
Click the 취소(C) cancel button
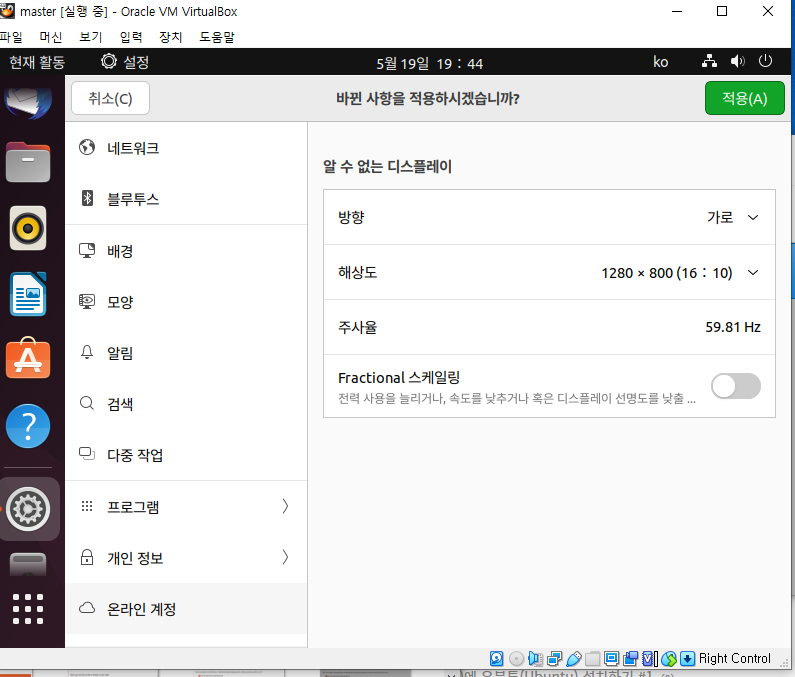111,98
